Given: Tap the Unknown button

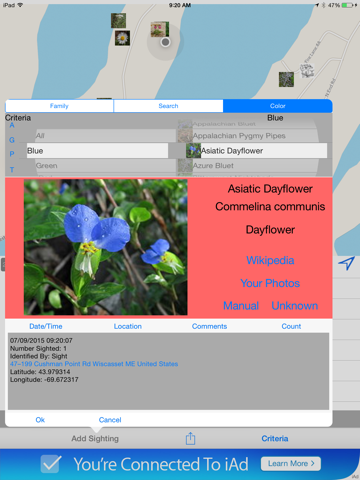Looking at the screenshot, I should click(x=295, y=306).
